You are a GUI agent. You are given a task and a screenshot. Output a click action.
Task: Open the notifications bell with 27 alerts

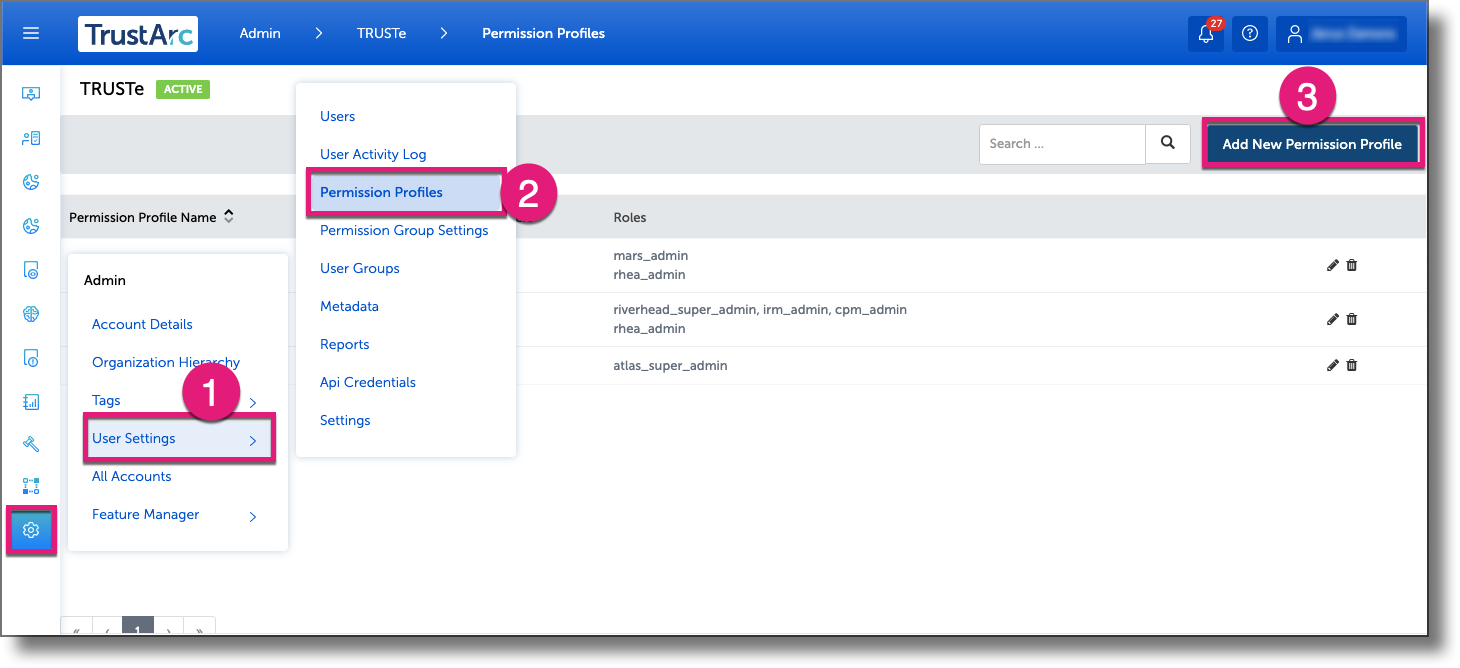click(1206, 33)
